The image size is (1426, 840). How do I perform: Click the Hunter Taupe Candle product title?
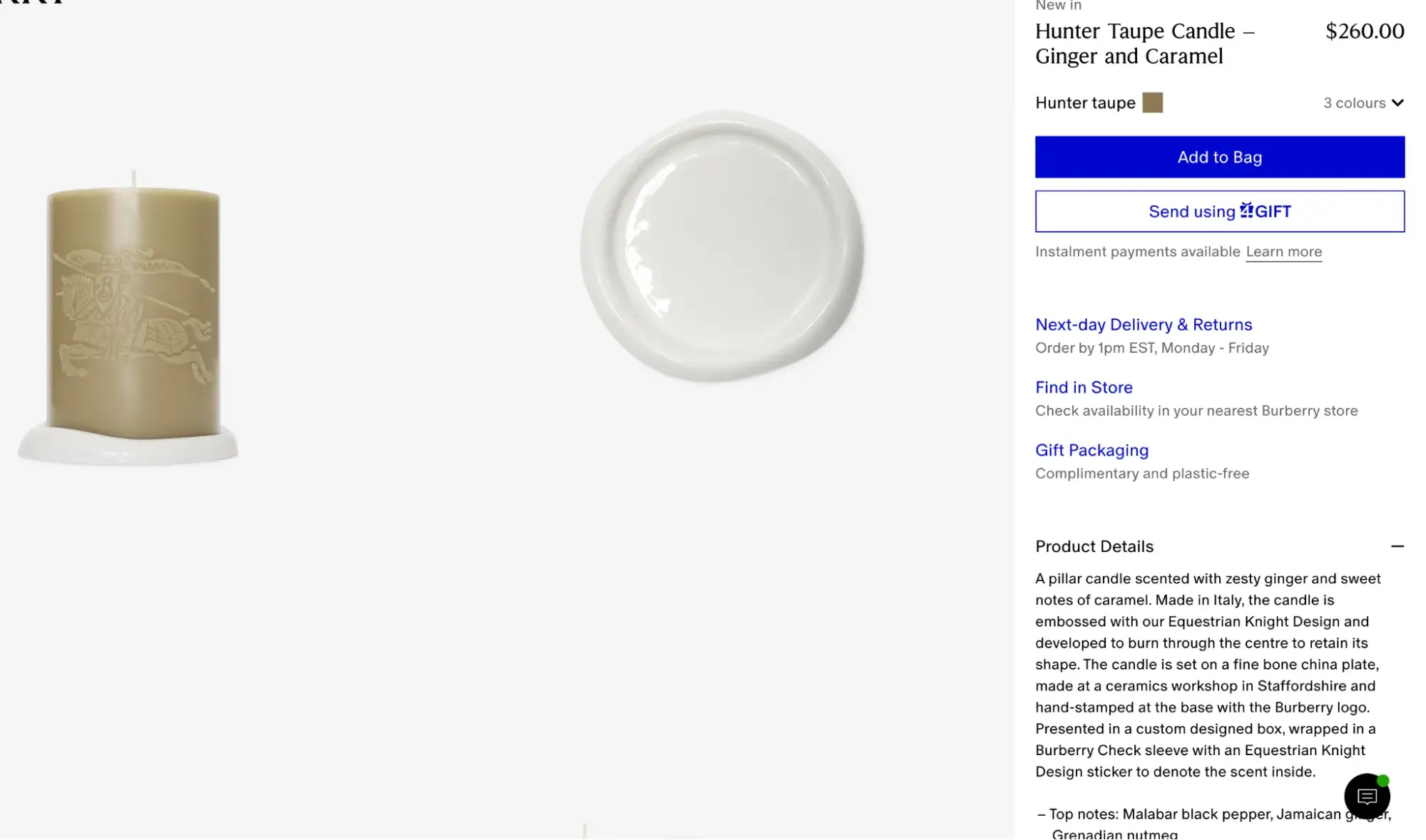[x=1144, y=43]
